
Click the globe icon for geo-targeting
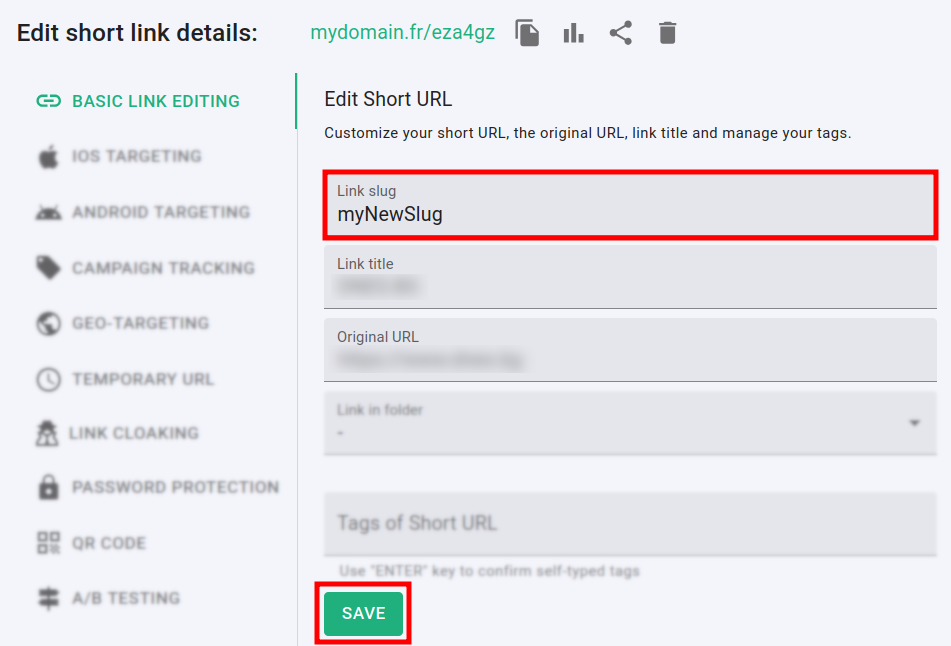[x=48, y=324]
